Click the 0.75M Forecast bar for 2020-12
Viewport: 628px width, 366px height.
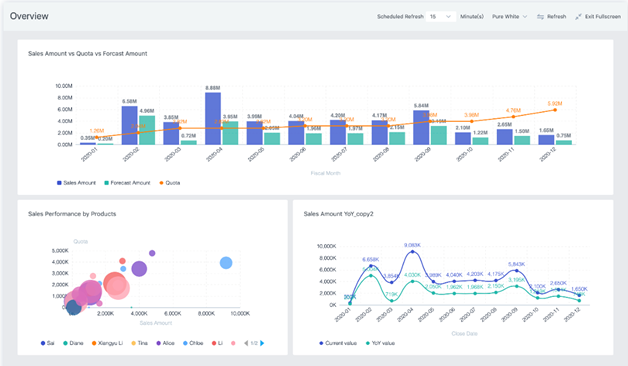[x=564, y=142]
